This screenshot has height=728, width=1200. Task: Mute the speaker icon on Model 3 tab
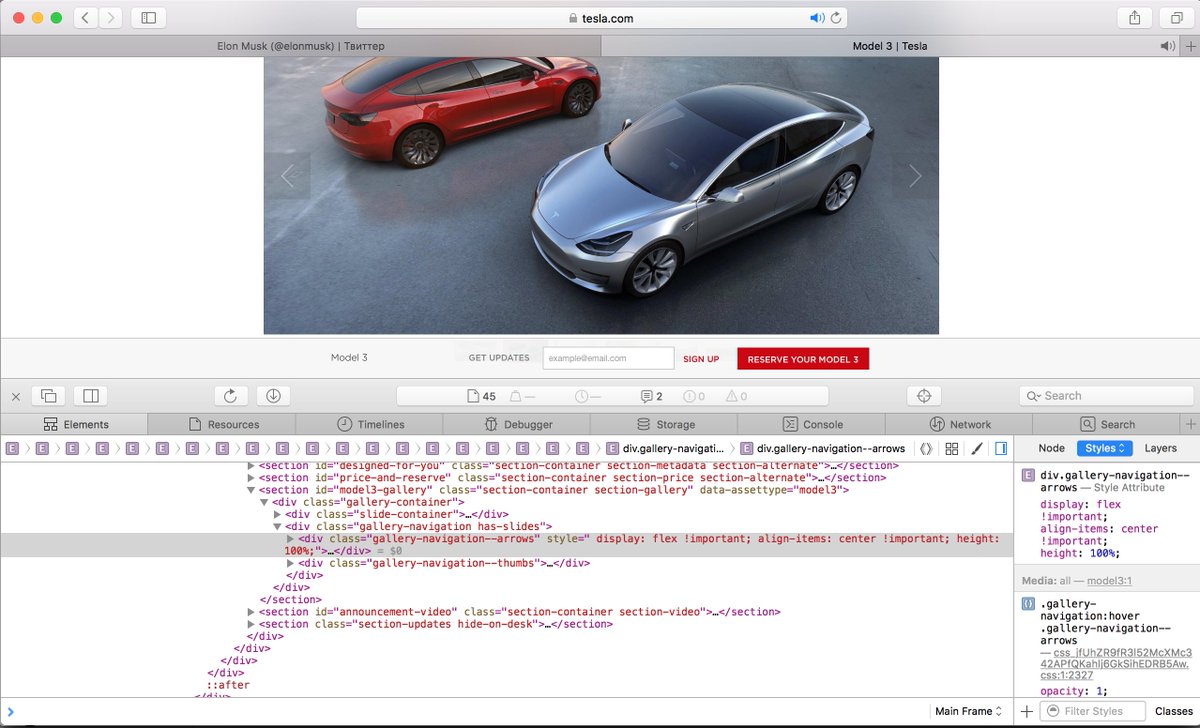point(1166,46)
